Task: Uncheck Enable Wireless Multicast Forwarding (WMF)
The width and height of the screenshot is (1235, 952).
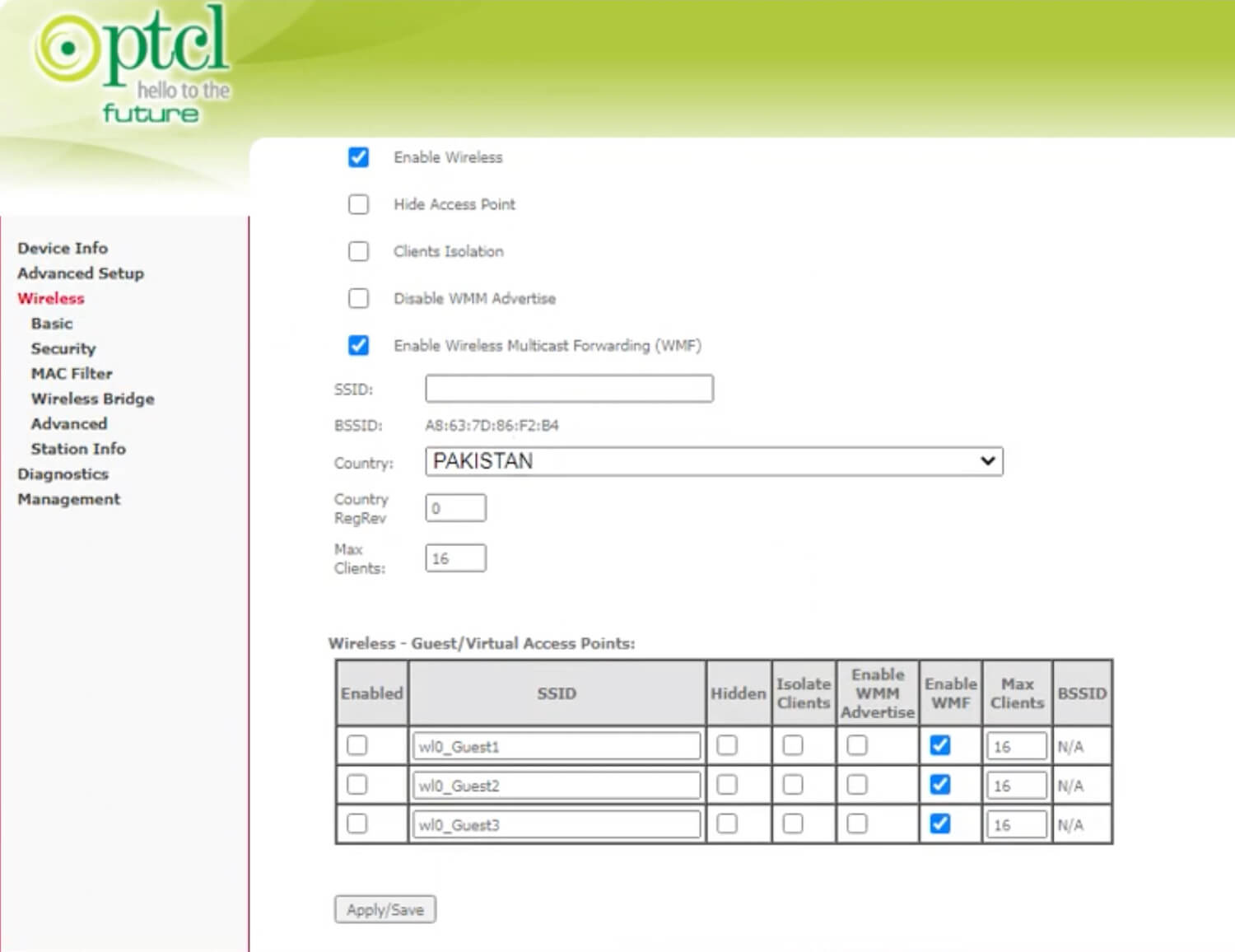Action: pos(358,346)
